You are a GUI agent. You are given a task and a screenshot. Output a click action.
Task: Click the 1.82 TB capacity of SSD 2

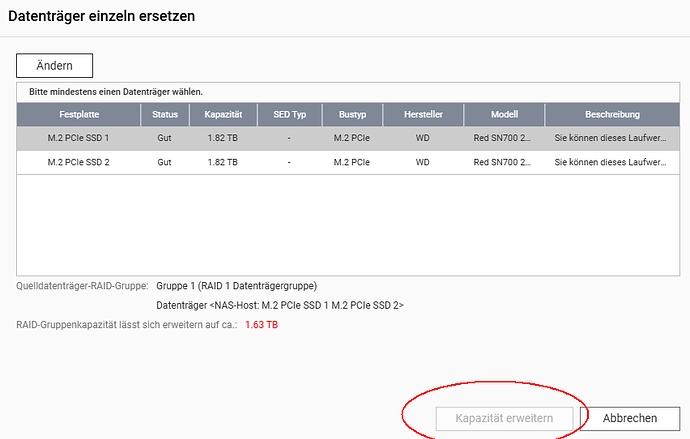tap(223, 162)
